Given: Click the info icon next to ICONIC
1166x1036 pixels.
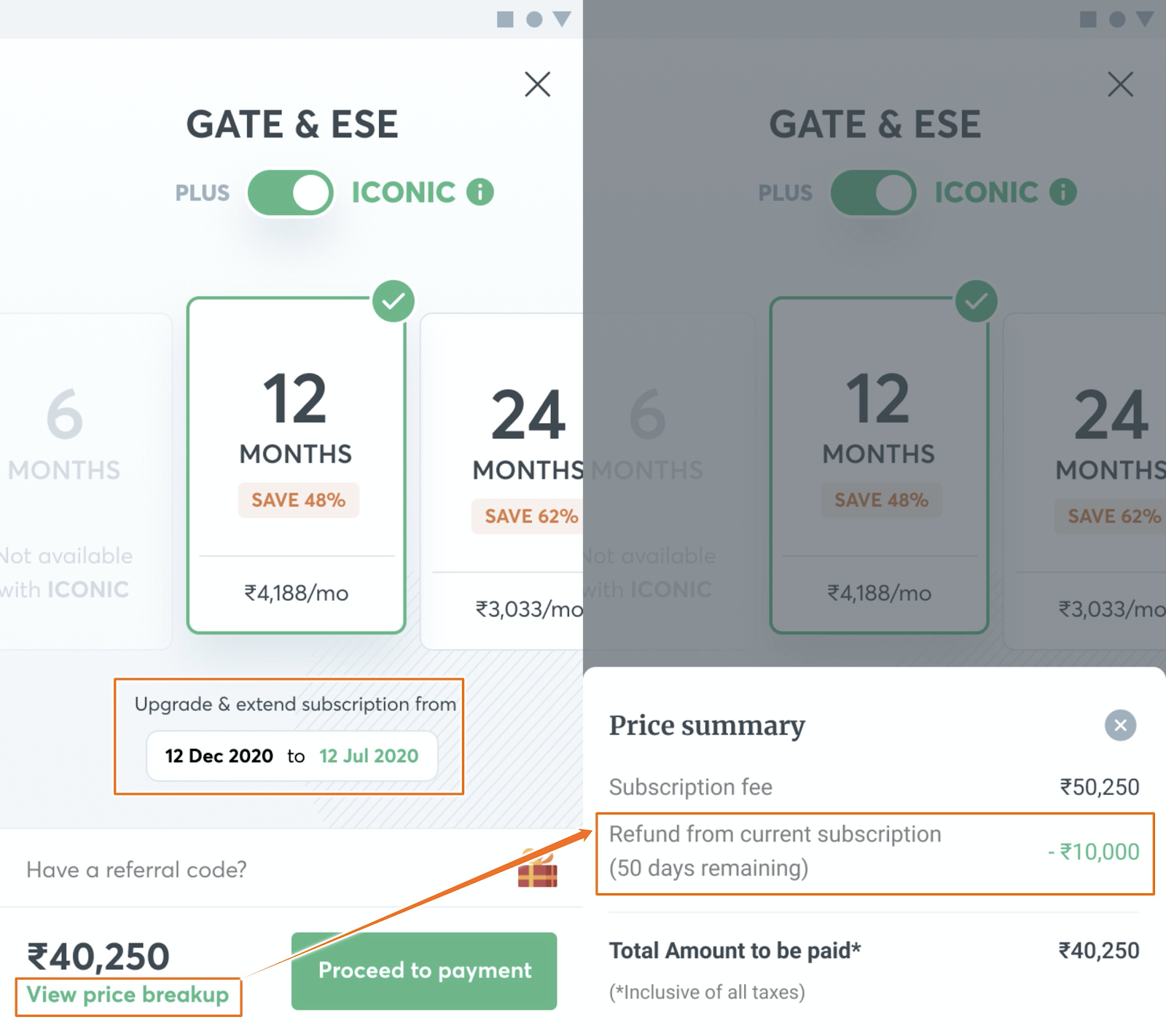Looking at the screenshot, I should pos(480,192).
